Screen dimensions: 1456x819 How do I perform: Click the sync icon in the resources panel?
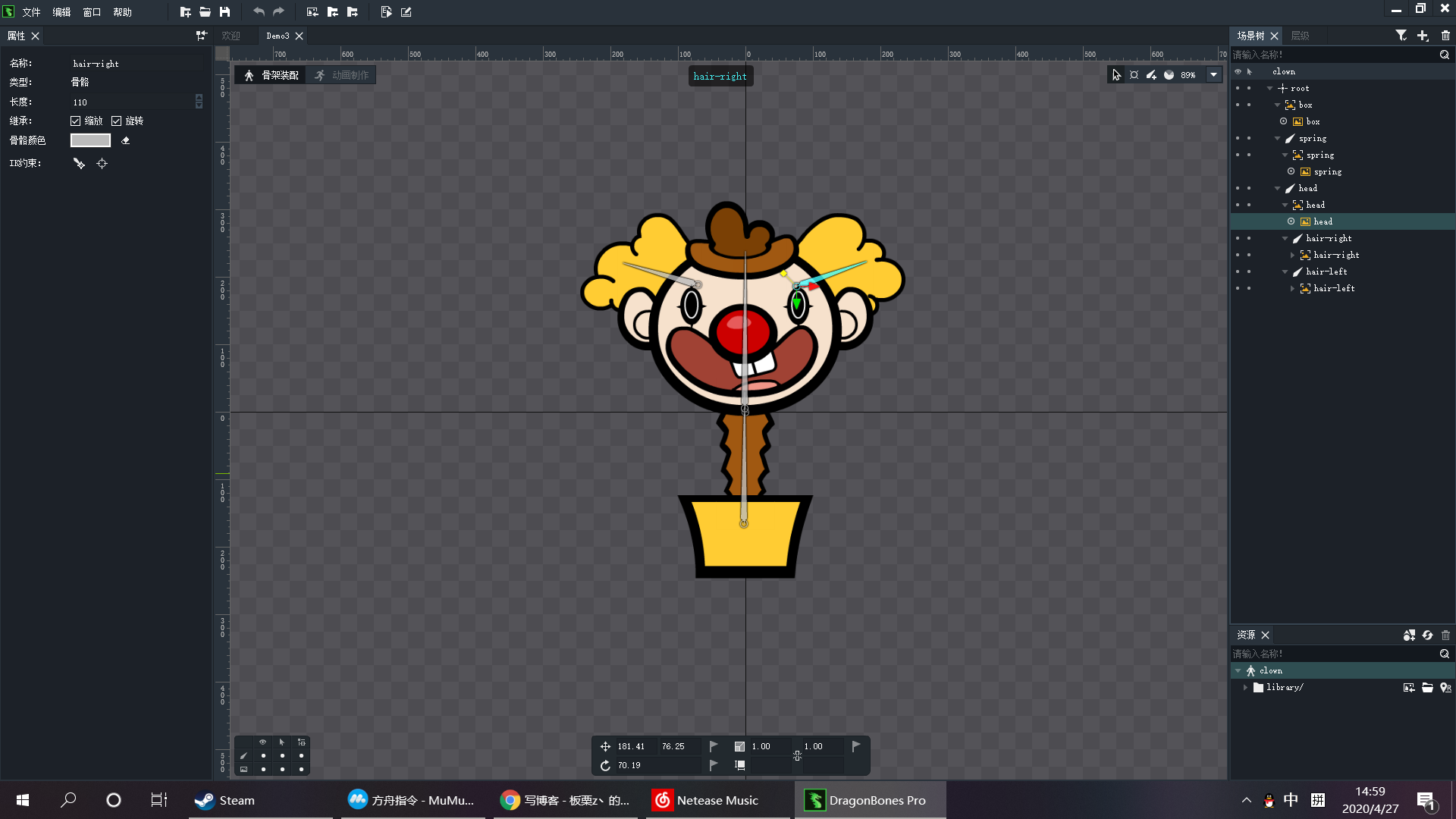tap(1427, 635)
